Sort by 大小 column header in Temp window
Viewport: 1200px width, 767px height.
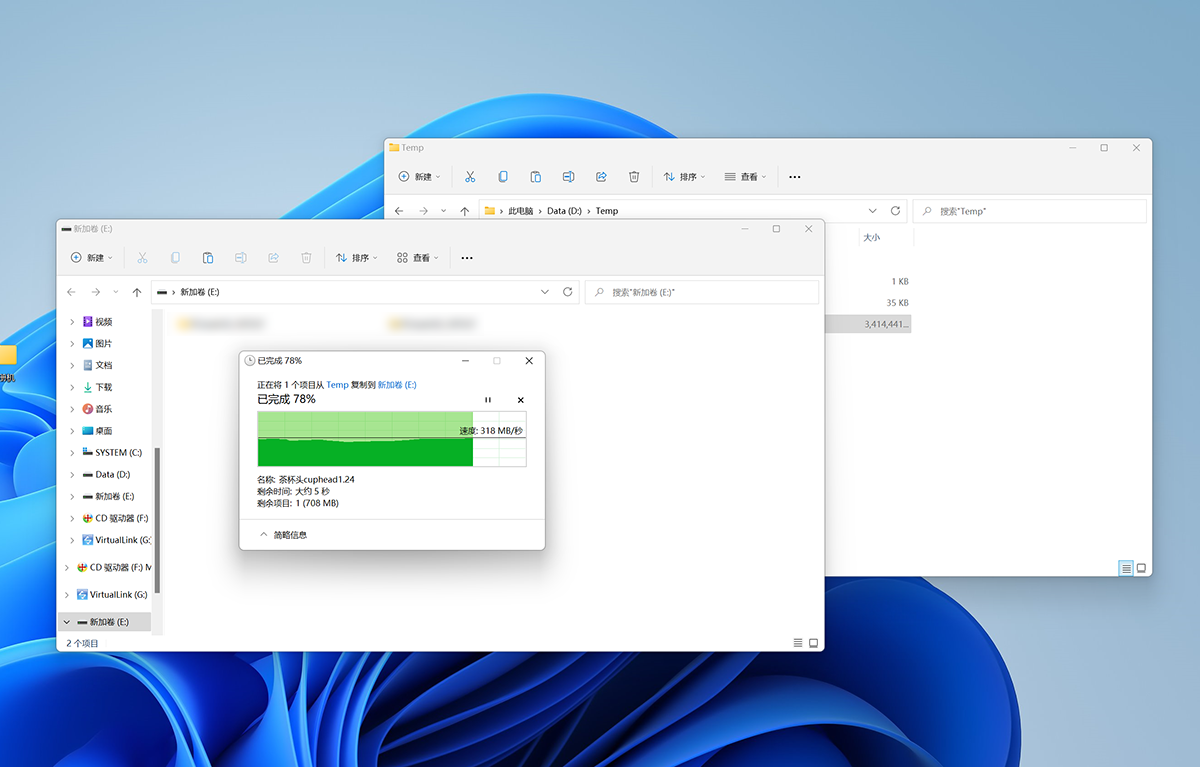pyautogui.click(x=871, y=238)
